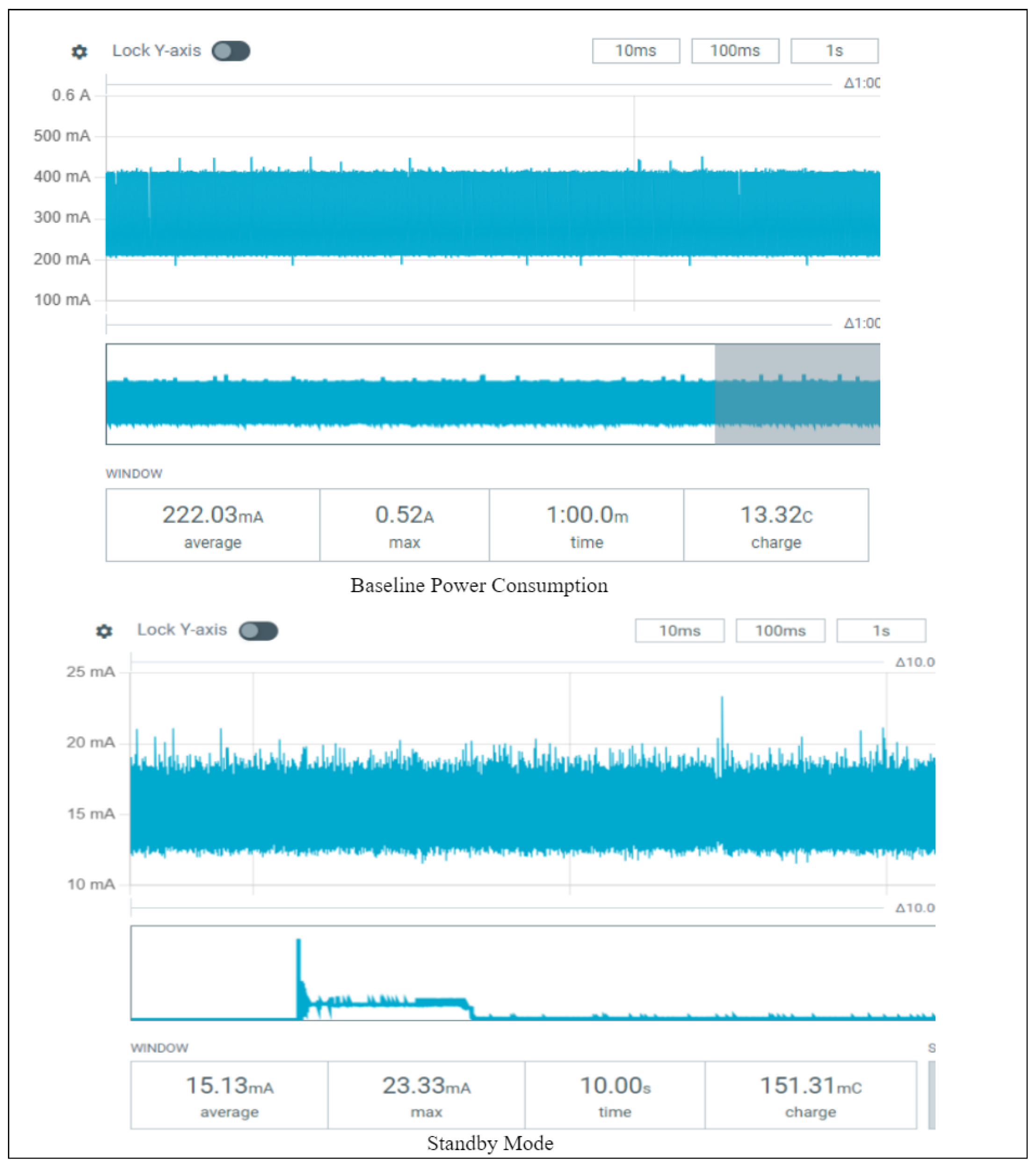Select 1s window in Baseline chart

point(834,51)
